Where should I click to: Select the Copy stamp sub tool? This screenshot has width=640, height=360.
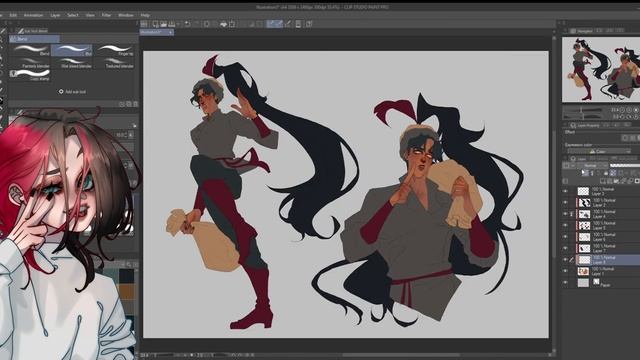point(30,76)
